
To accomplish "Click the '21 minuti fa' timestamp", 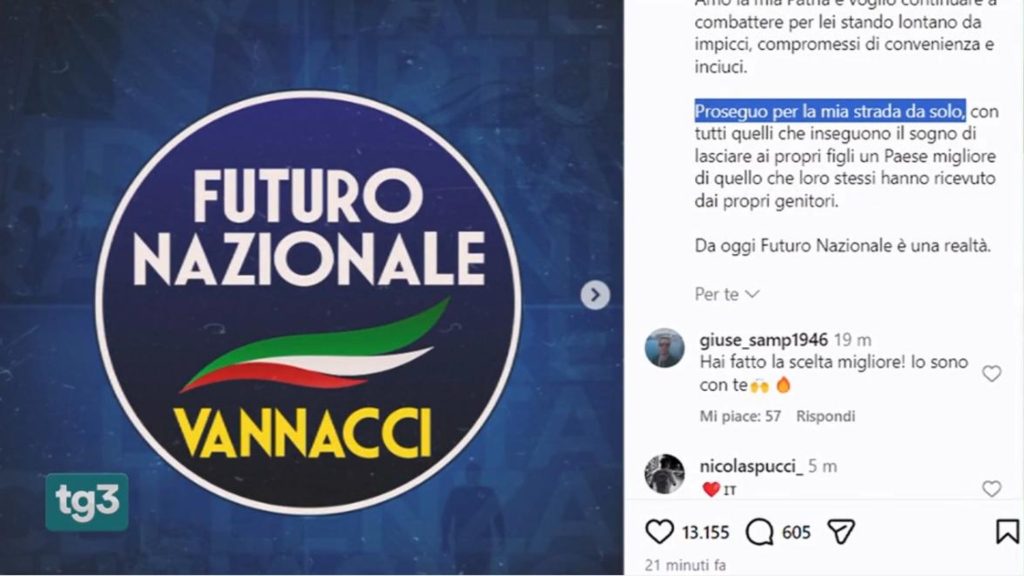I will pyautogui.click(x=685, y=565).
